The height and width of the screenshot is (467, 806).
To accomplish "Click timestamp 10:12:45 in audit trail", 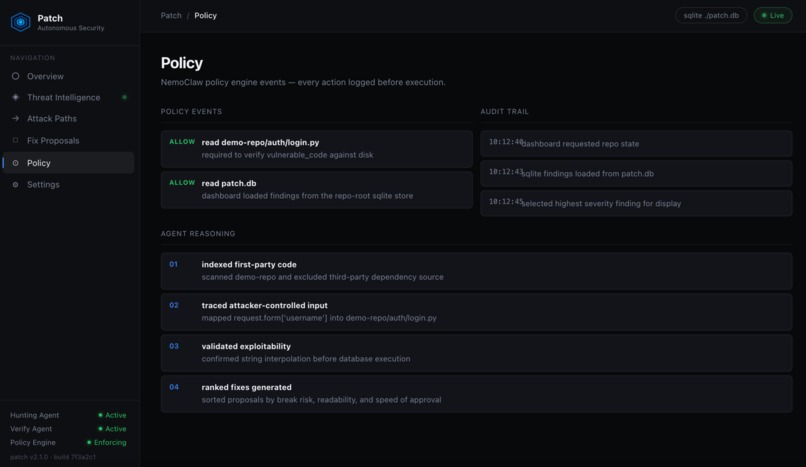I will click(x=506, y=202).
